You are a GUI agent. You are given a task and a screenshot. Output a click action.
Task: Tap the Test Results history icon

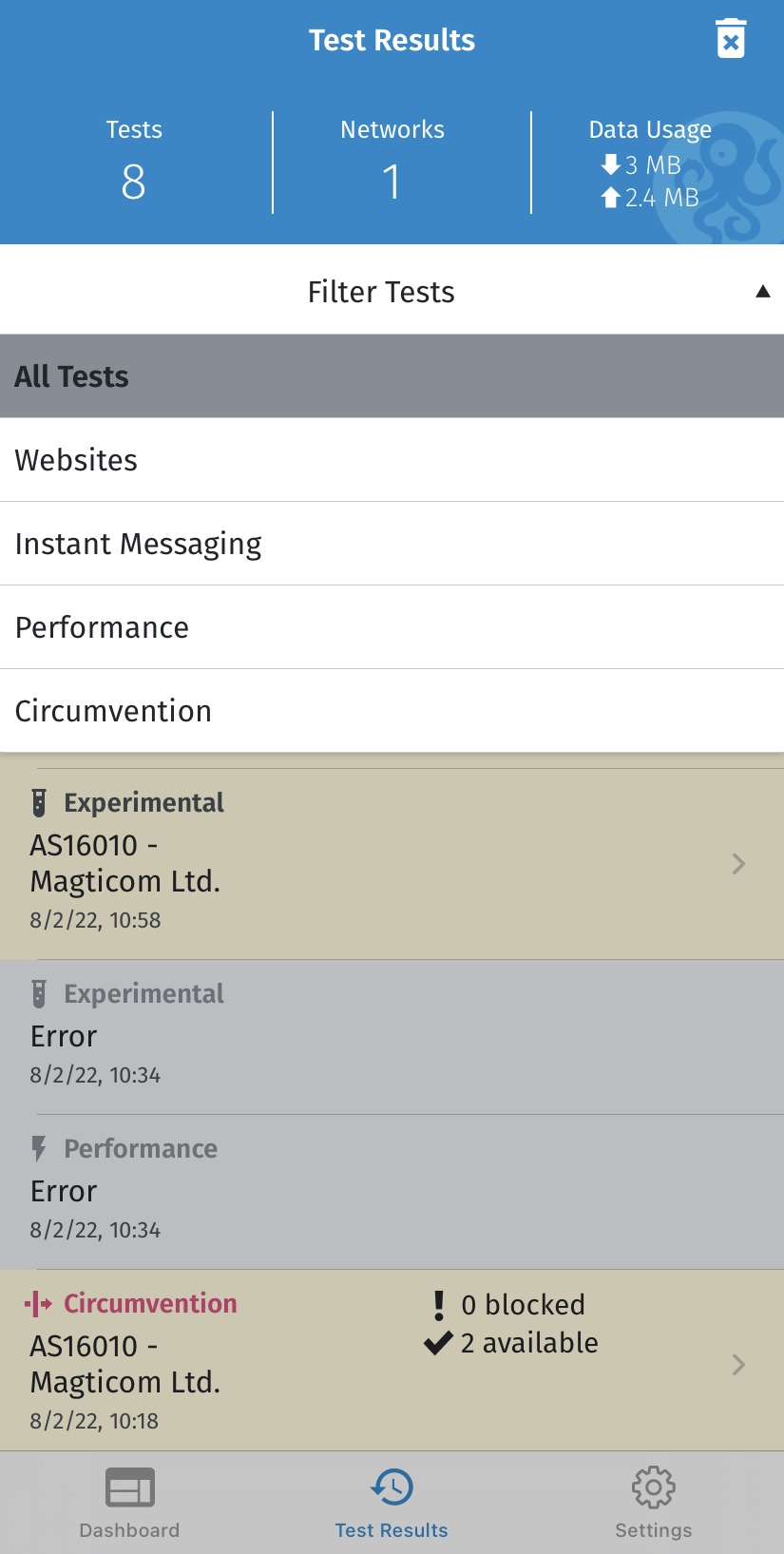tap(392, 1488)
